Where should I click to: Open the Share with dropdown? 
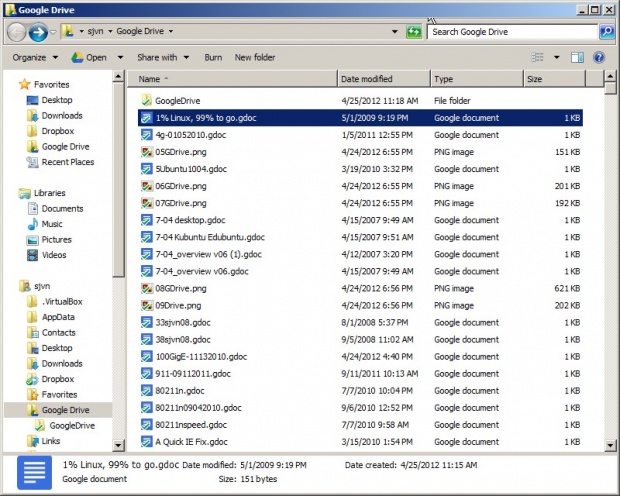163,58
